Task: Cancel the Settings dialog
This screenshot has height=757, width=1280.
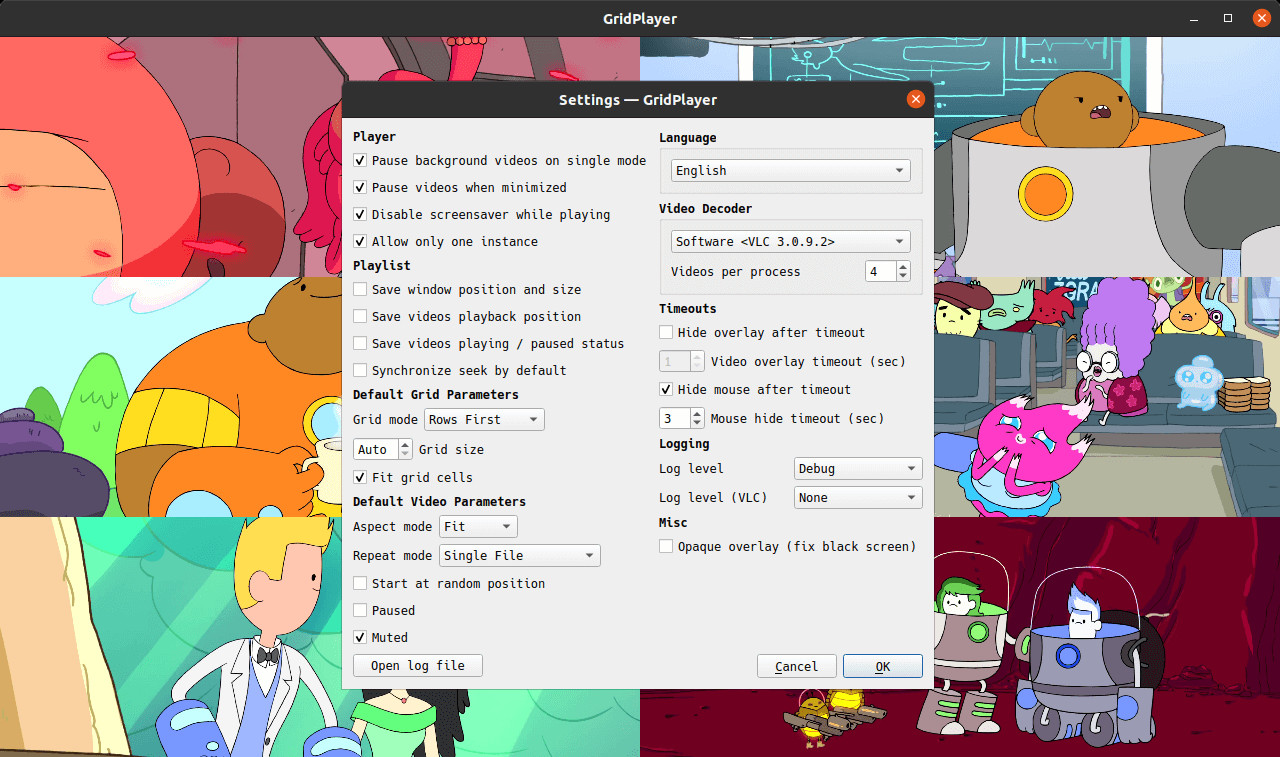Action: point(797,666)
